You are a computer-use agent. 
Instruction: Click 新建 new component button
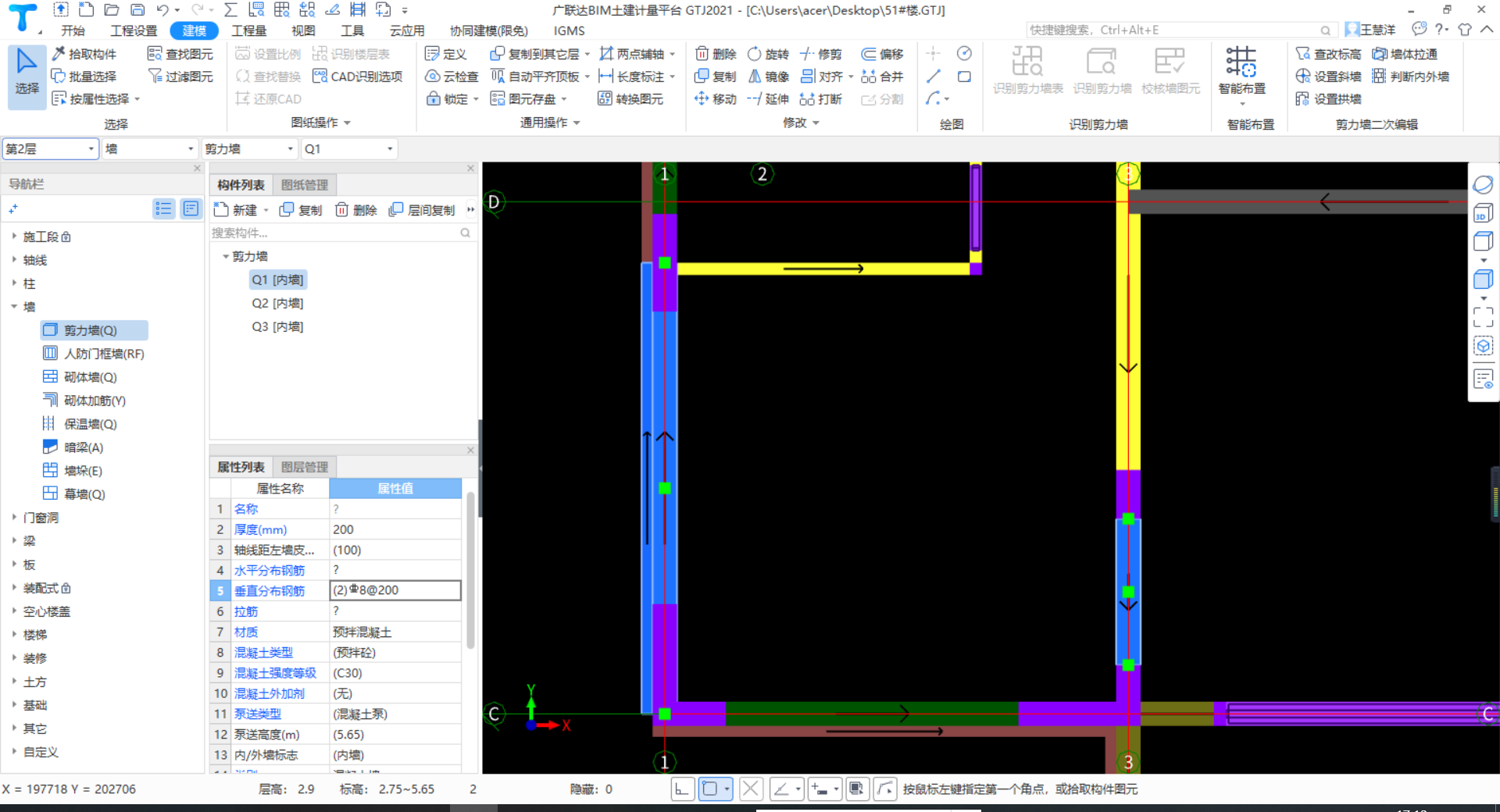point(236,210)
